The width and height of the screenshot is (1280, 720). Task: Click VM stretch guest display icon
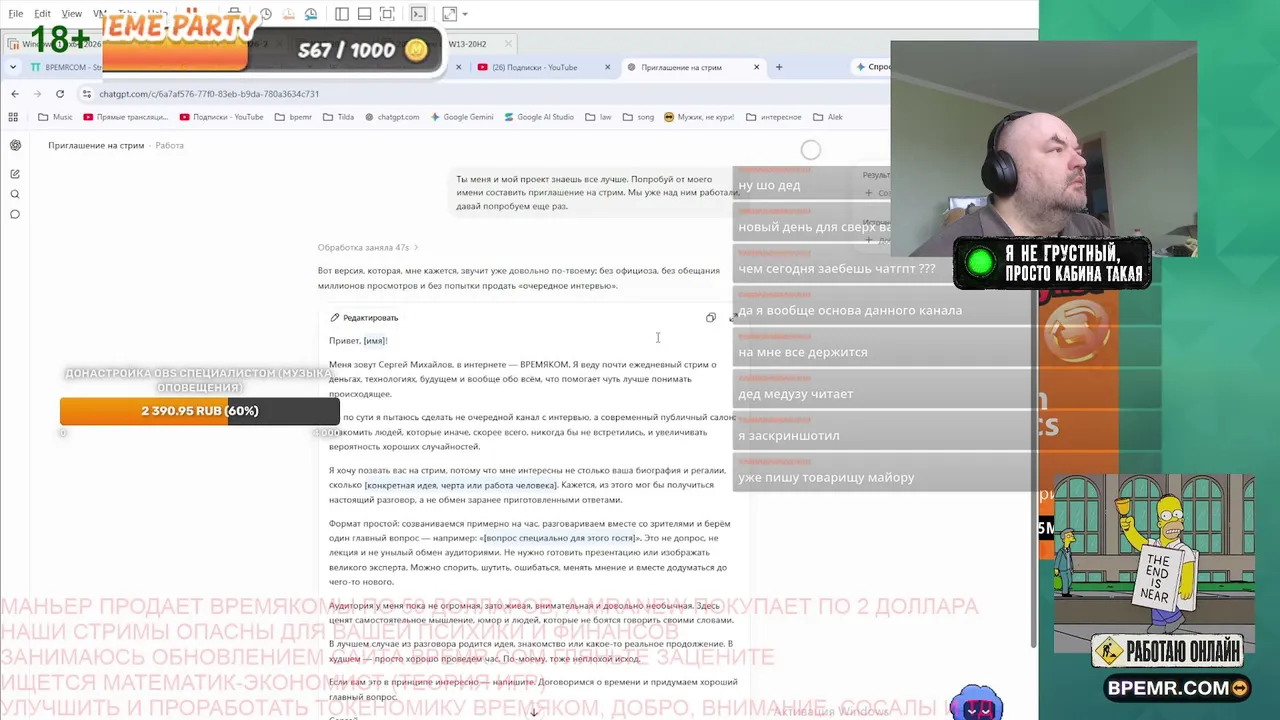pyautogui.click(x=449, y=14)
